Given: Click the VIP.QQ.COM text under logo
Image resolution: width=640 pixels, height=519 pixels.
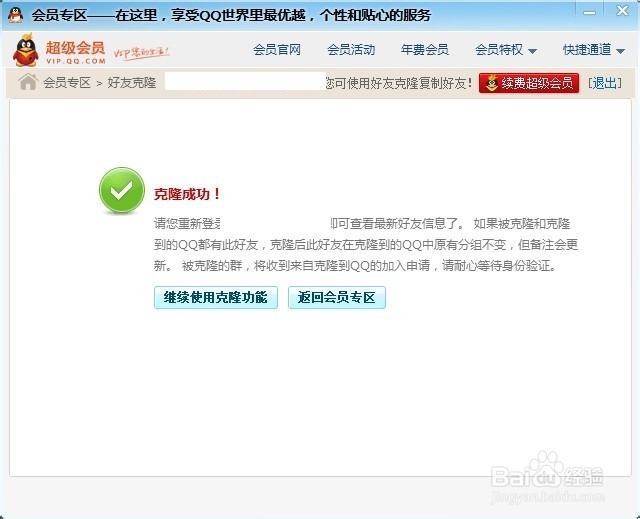Looking at the screenshot, I should tap(76, 61).
